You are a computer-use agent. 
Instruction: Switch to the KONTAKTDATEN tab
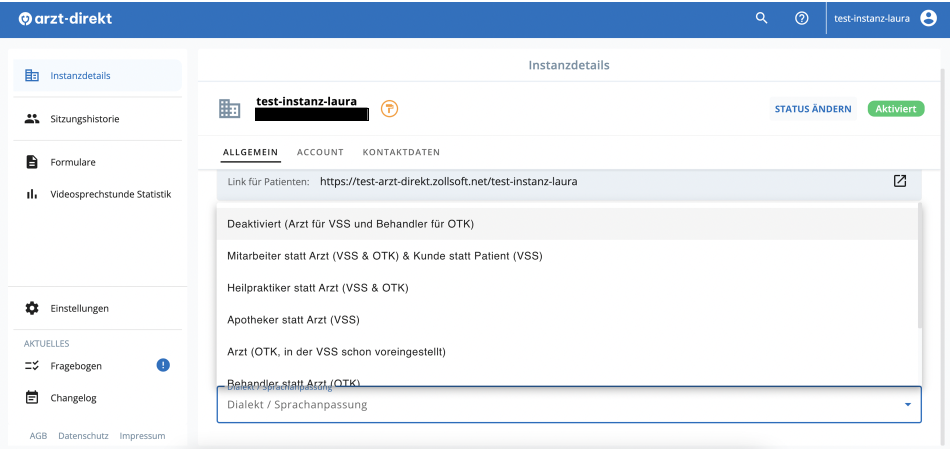click(401, 152)
